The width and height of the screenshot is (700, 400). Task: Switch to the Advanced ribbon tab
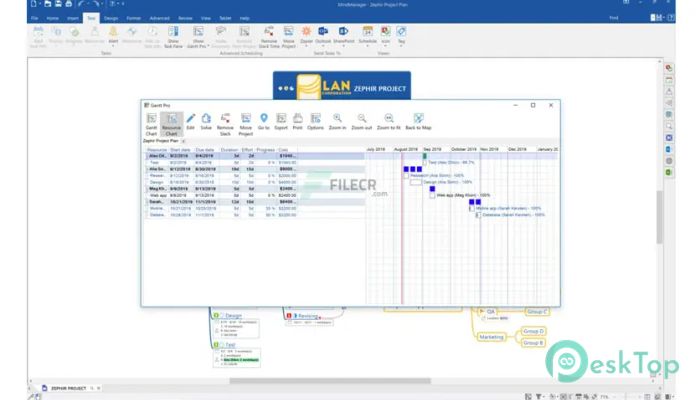pos(159,18)
